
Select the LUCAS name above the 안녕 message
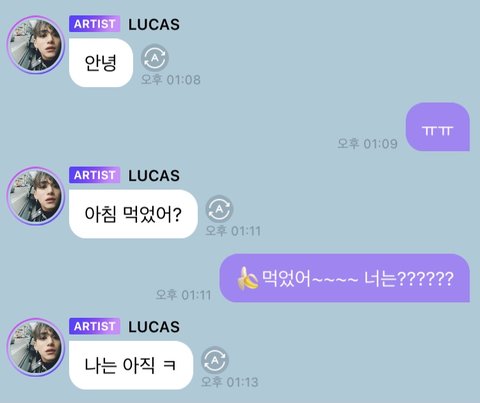click(154, 25)
